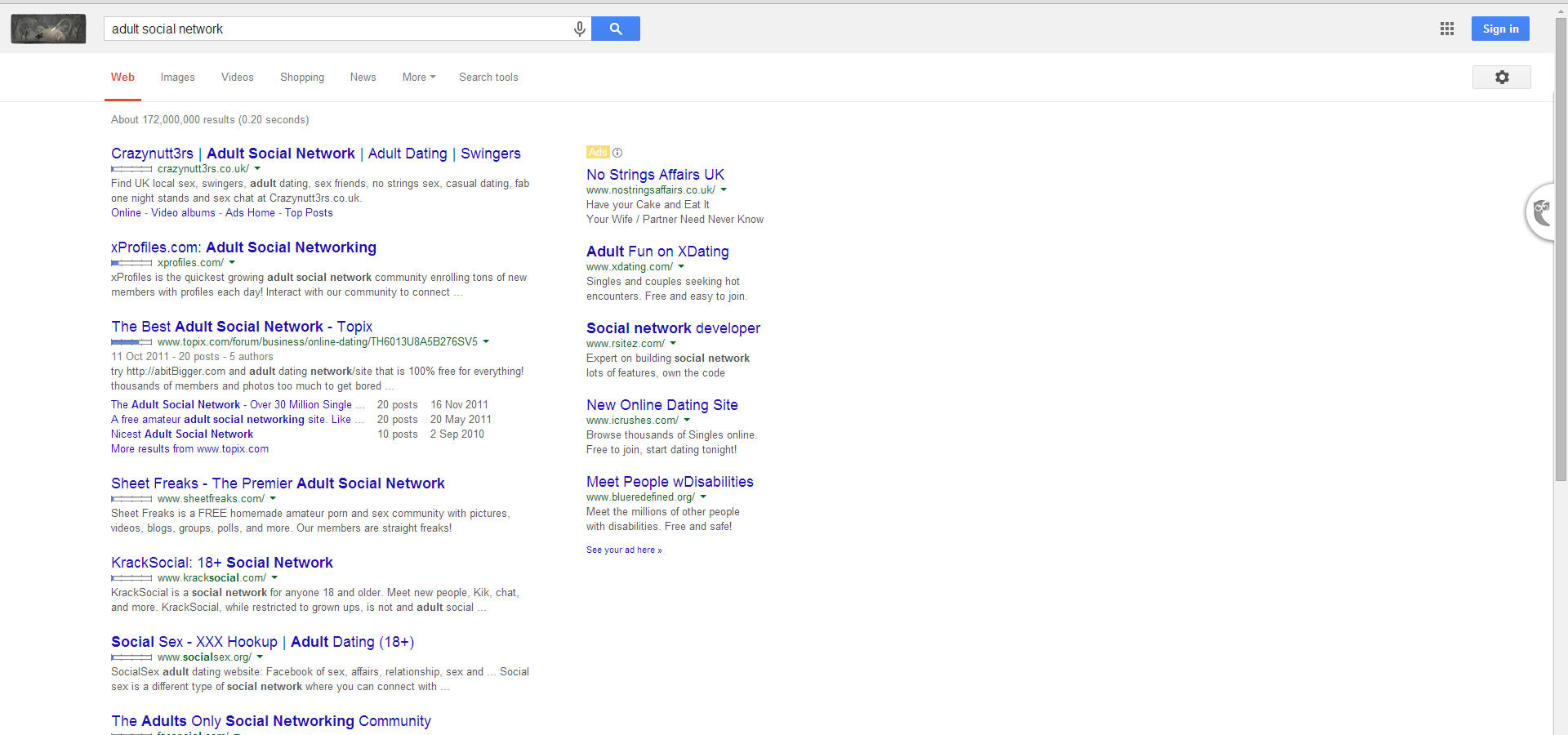This screenshot has height=735, width=1568.
Task: Open the Meet People wDisabilities ad
Action: [670, 482]
